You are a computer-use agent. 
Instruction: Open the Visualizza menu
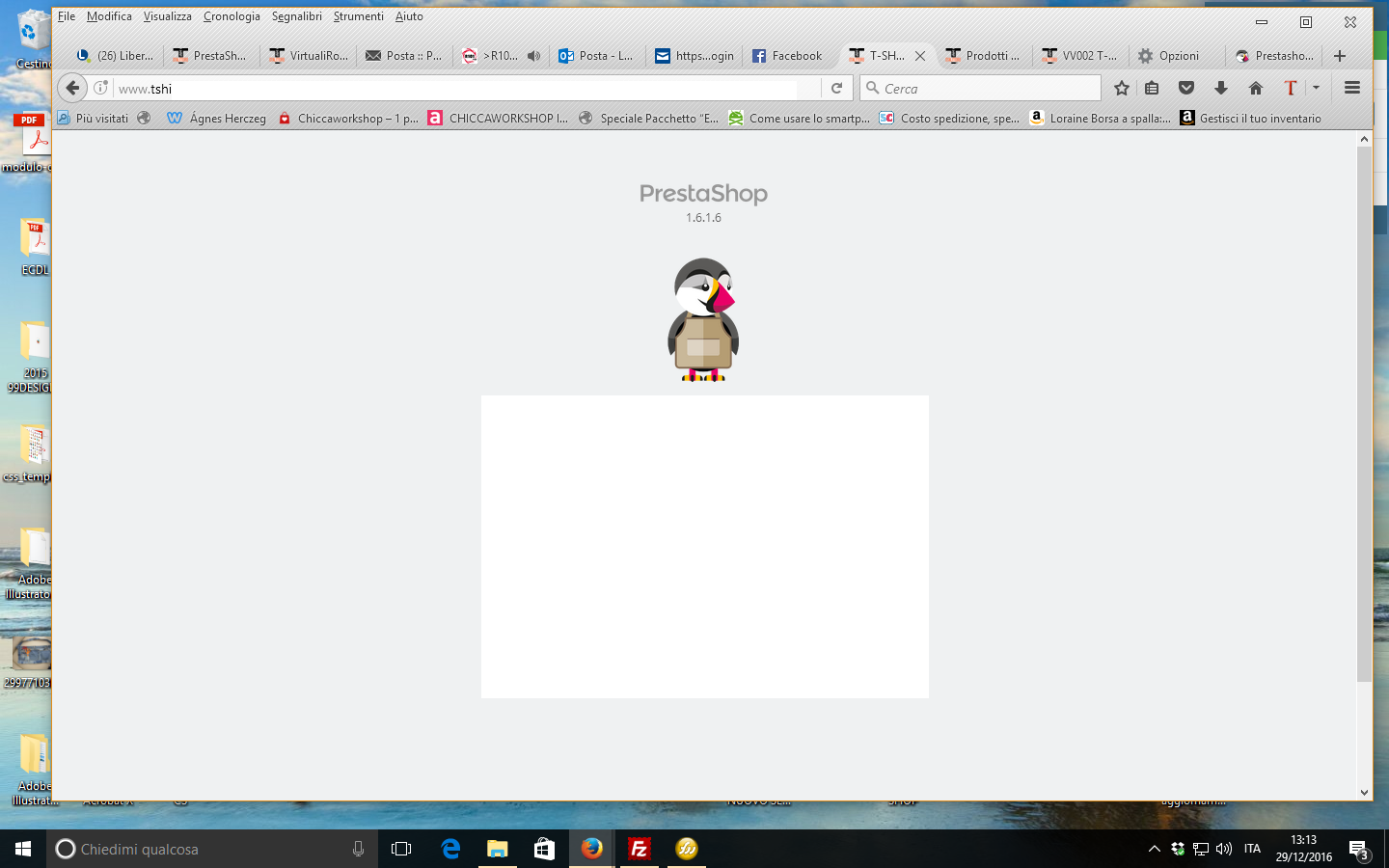[x=168, y=16]
